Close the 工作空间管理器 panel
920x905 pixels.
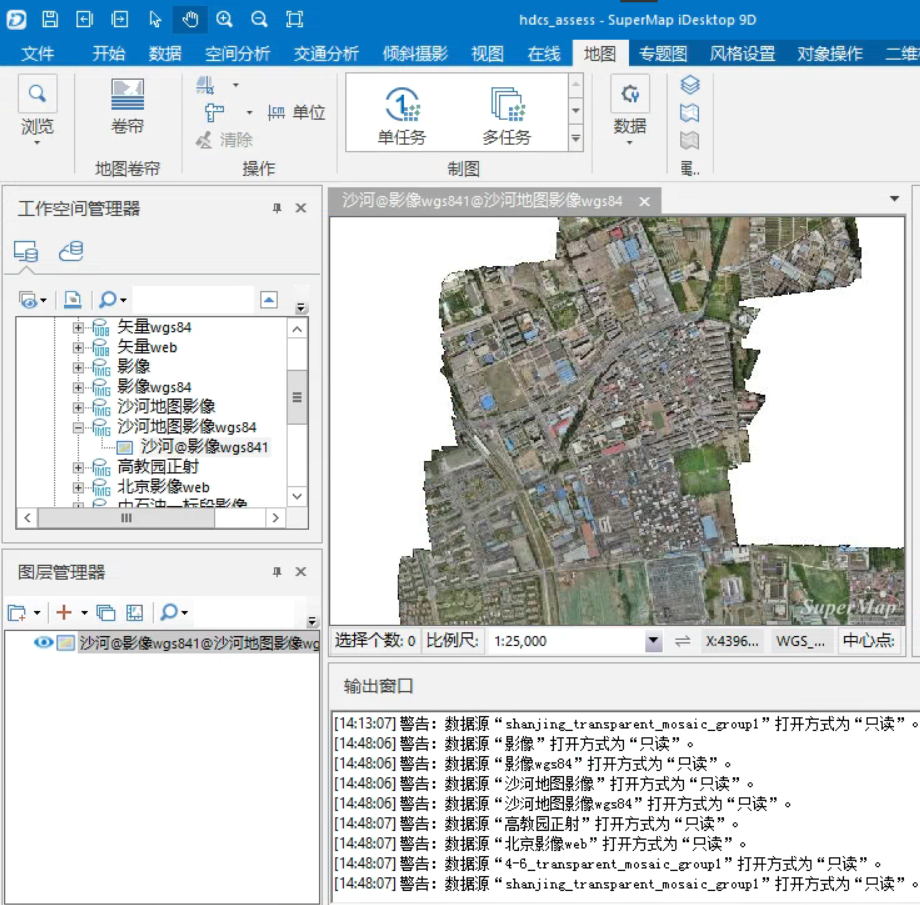(x=301, y=208)
